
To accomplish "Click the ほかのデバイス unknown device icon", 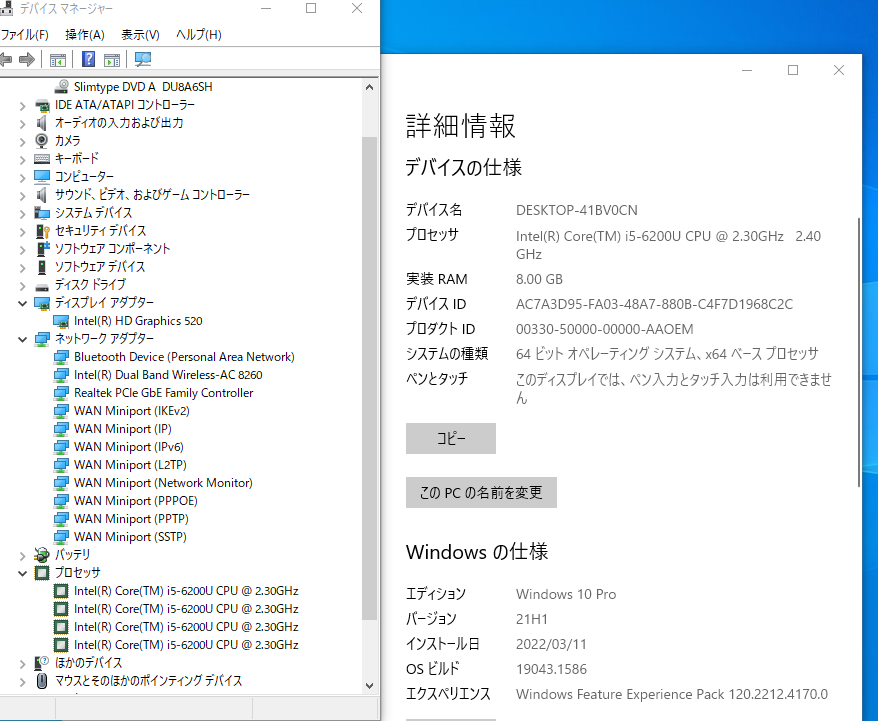I will (x=42, y=663).
